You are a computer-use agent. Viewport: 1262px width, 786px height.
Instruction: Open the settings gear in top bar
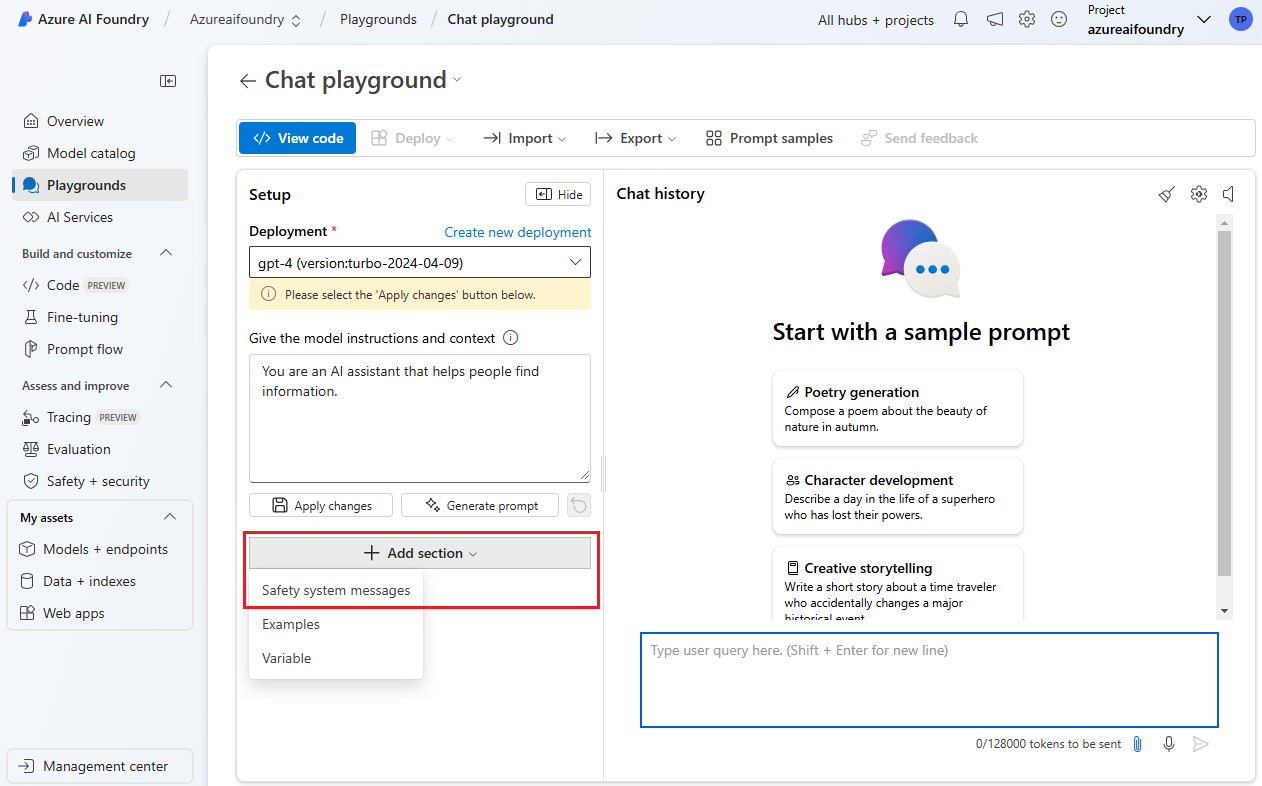click(x=1027, y=19)
